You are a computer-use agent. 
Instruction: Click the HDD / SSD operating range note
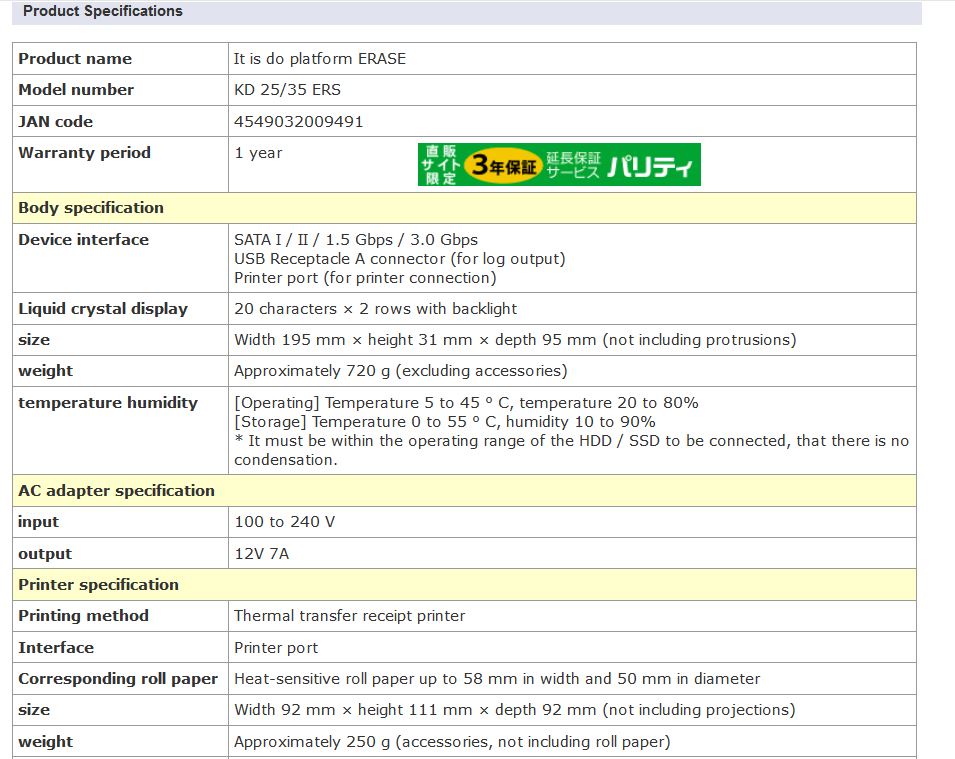[571, 450]
